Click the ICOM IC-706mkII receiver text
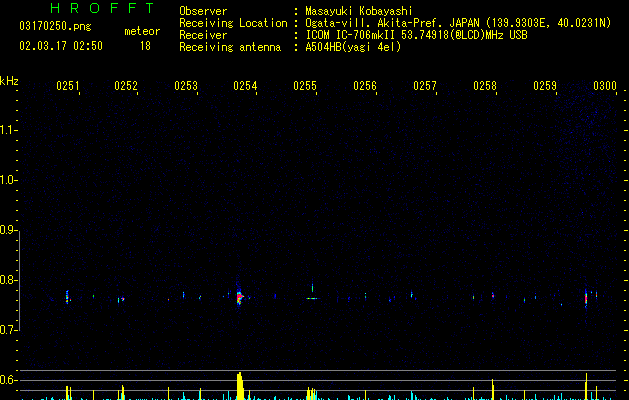 (416, 35)
